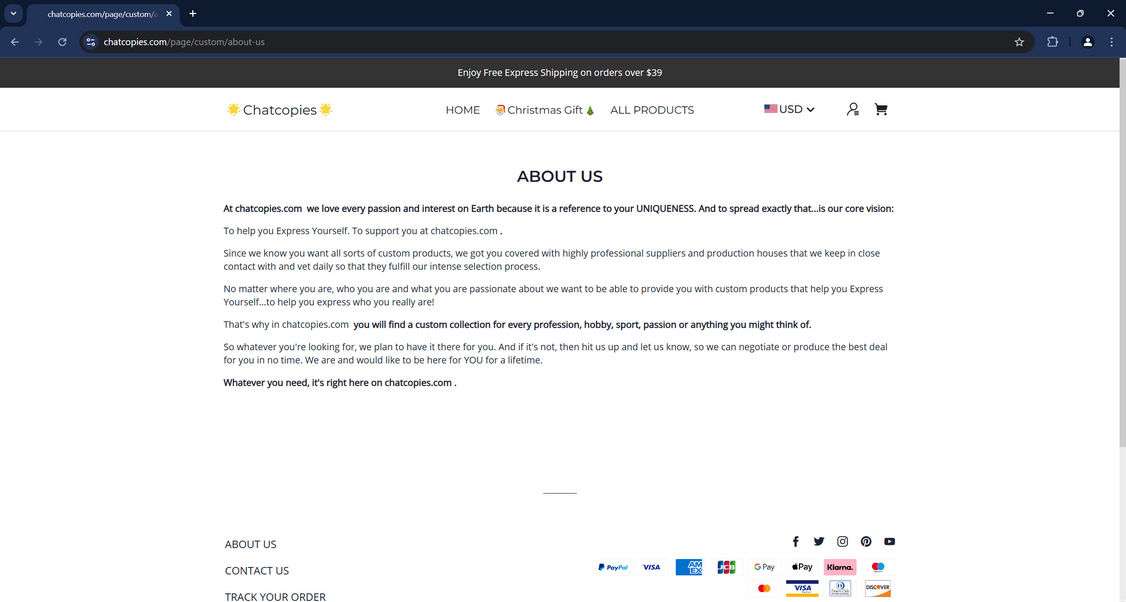
Task: Select the chatcopies.com browser tab
Action: point(104,14)
